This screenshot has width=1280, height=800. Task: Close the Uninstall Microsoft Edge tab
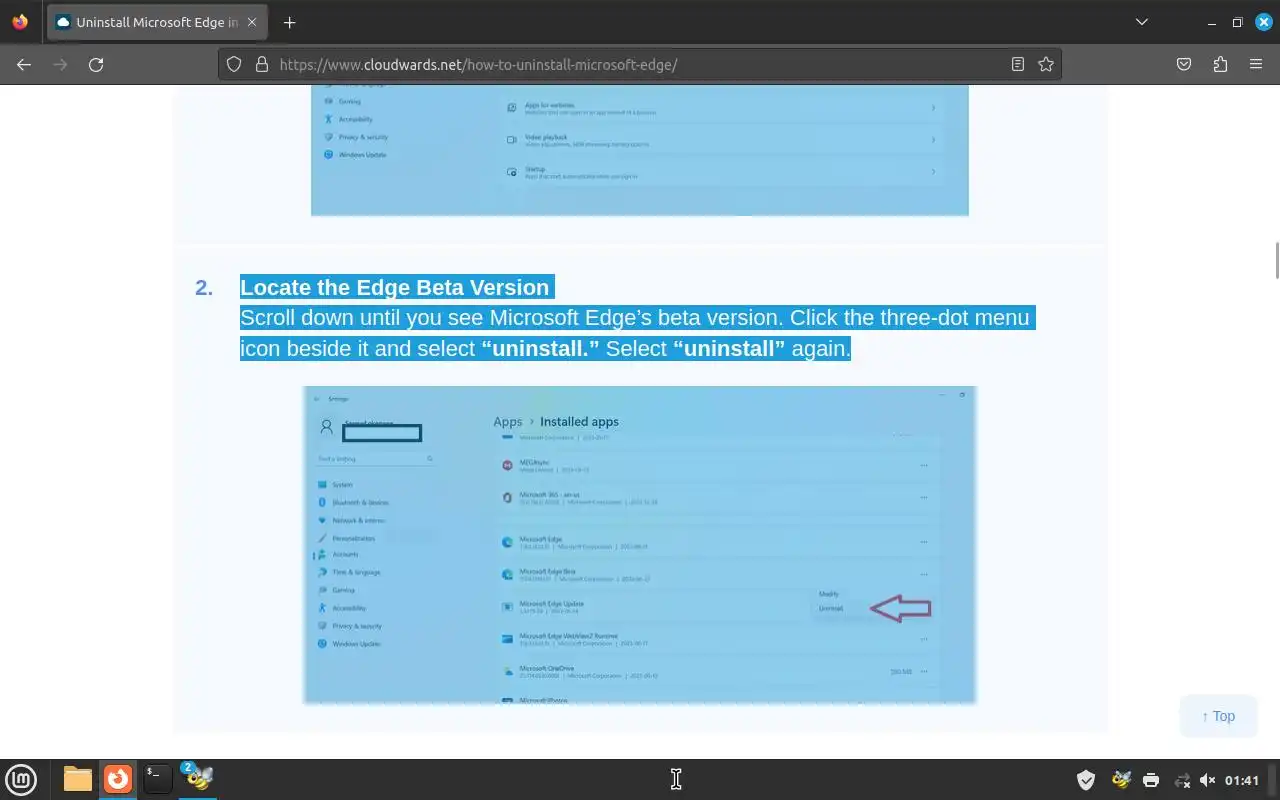click(x=251, y=22)
